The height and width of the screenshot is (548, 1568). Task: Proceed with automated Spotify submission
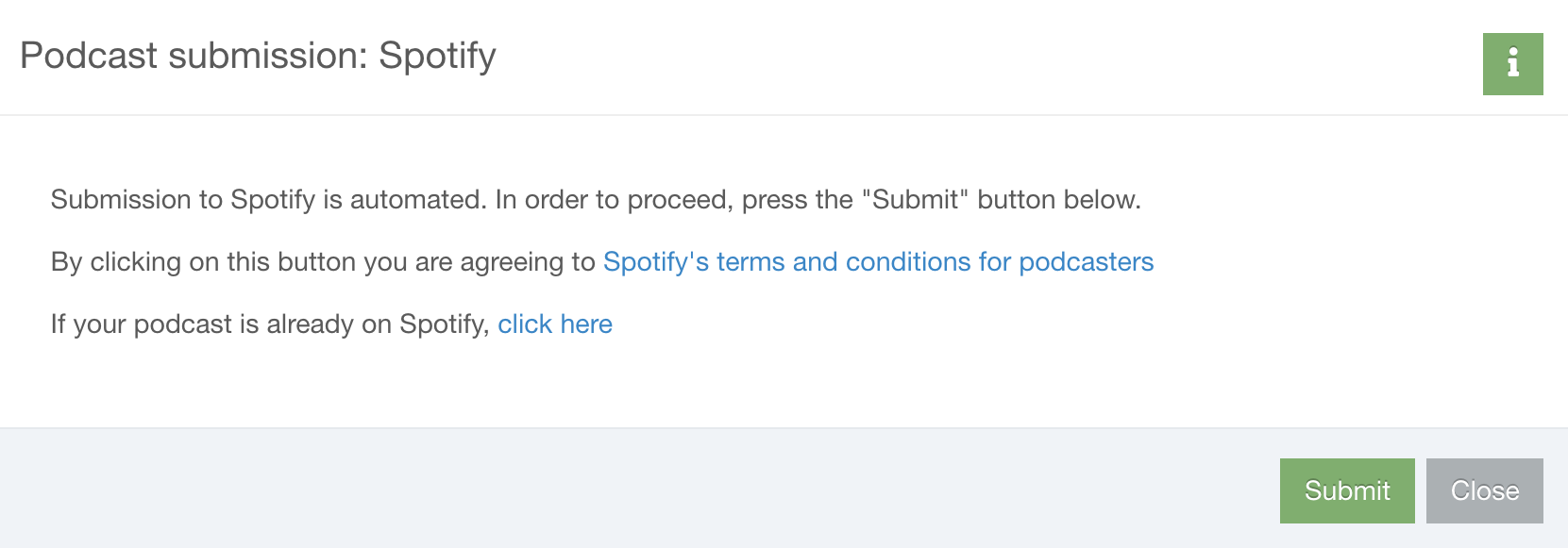[1347, 490]
